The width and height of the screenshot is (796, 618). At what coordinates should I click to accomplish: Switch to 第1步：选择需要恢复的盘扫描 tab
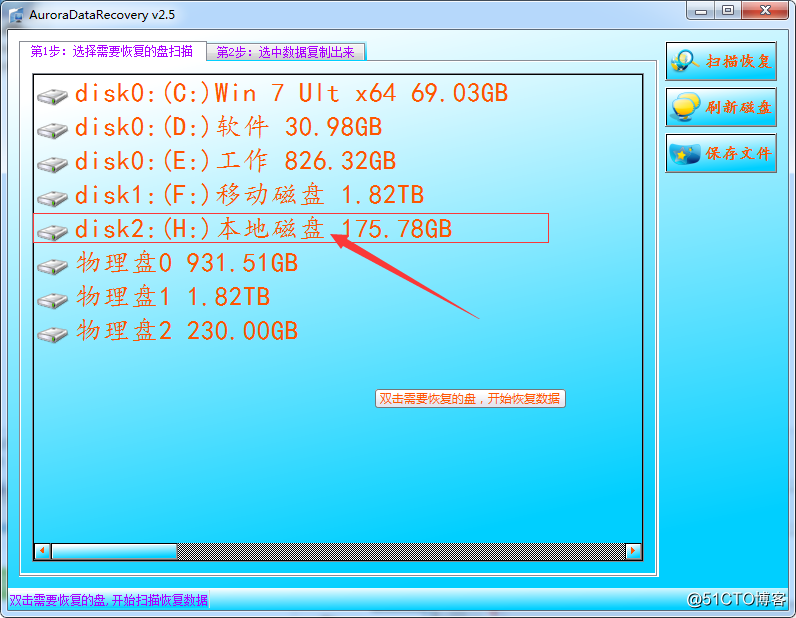[112, 51]
